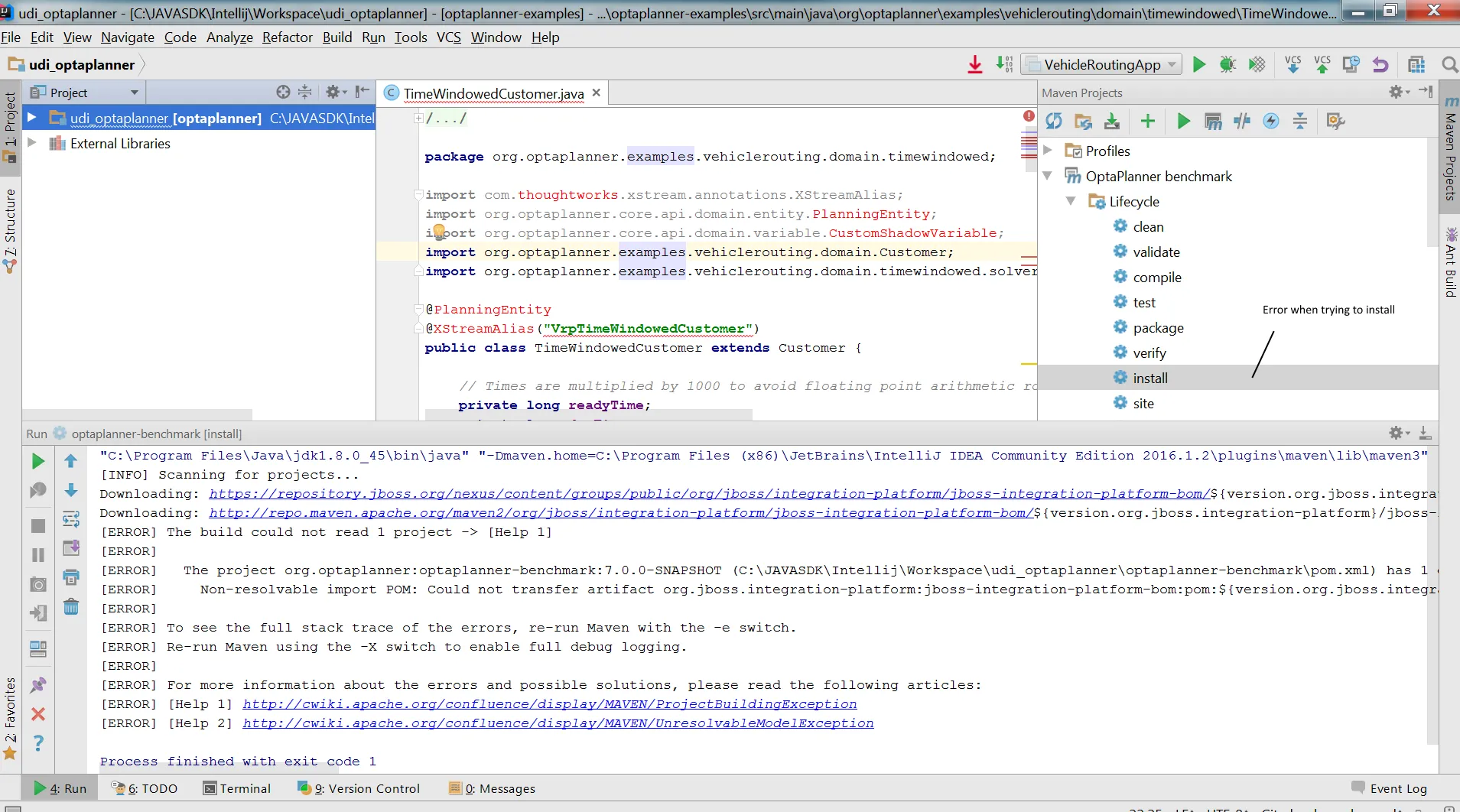The height and width of the screenshot is (812, 1460).
Task: Print Run console output icon
Action: click(71, 577)
